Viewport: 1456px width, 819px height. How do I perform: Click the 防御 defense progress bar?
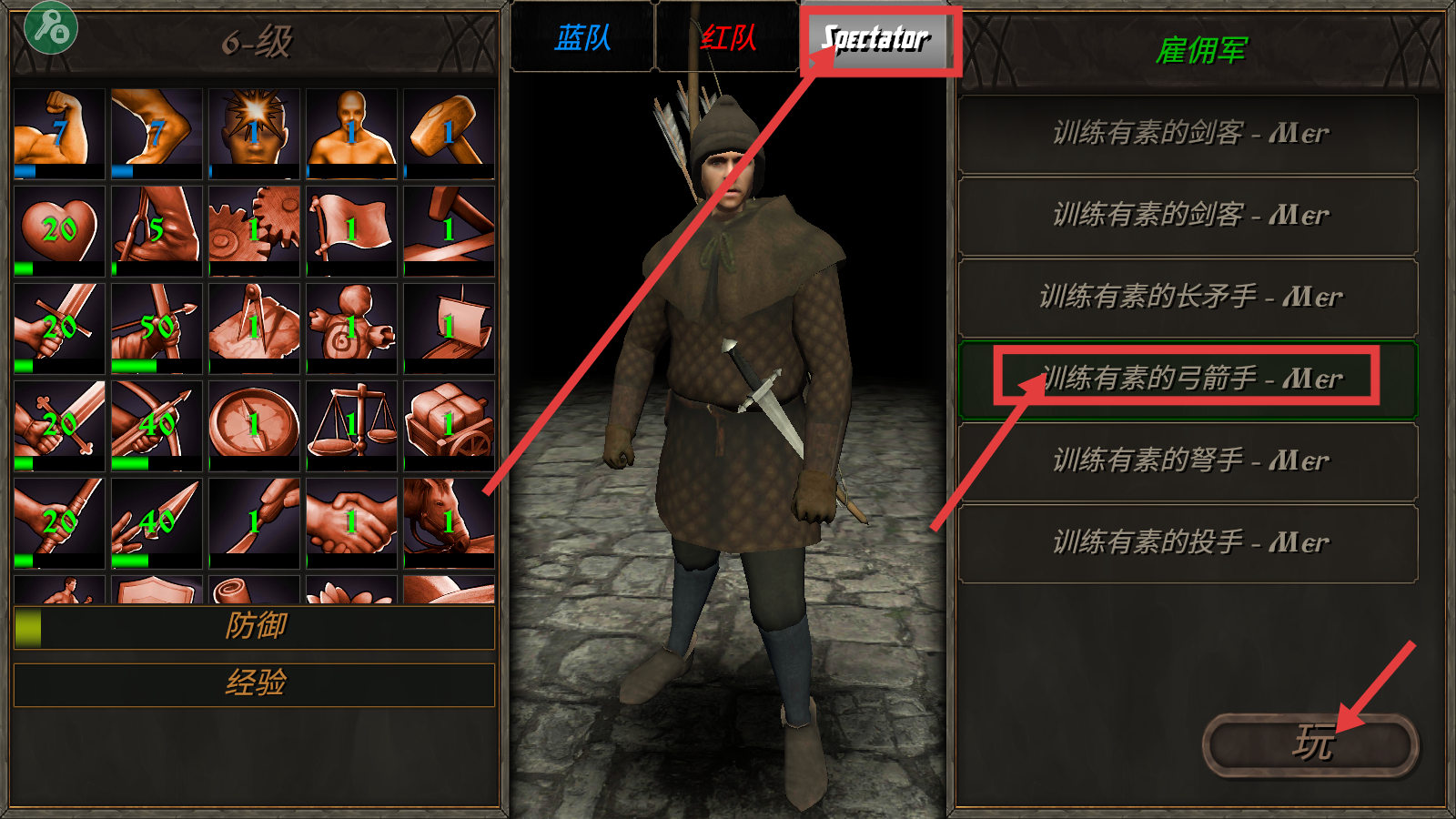(254, 627)
